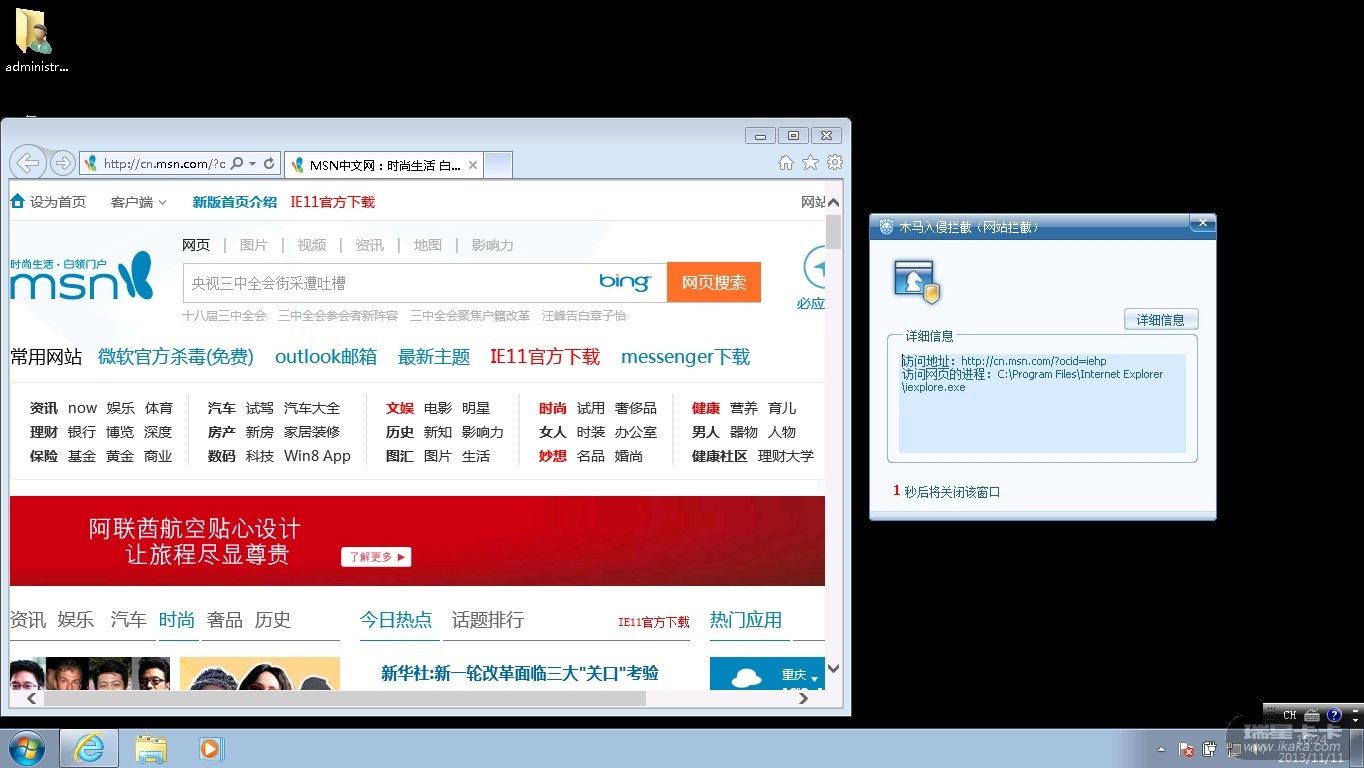Click the CH language bar indicator
Image resolution: width=1364 pixels, height=768 pixels.
point(1290,715)
